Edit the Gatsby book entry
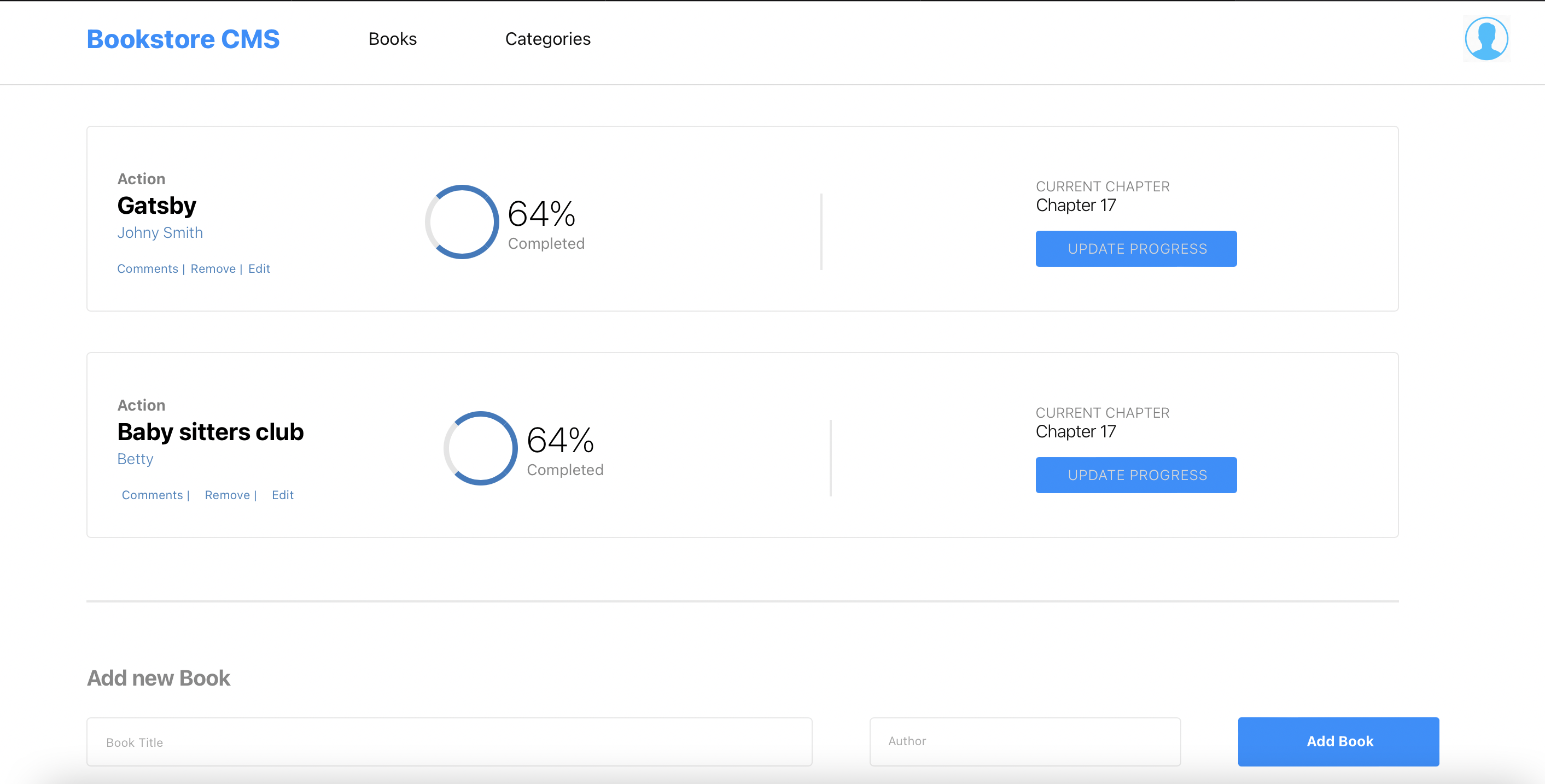The width and height of the screenshot is (1545, 784). point(259,268)
